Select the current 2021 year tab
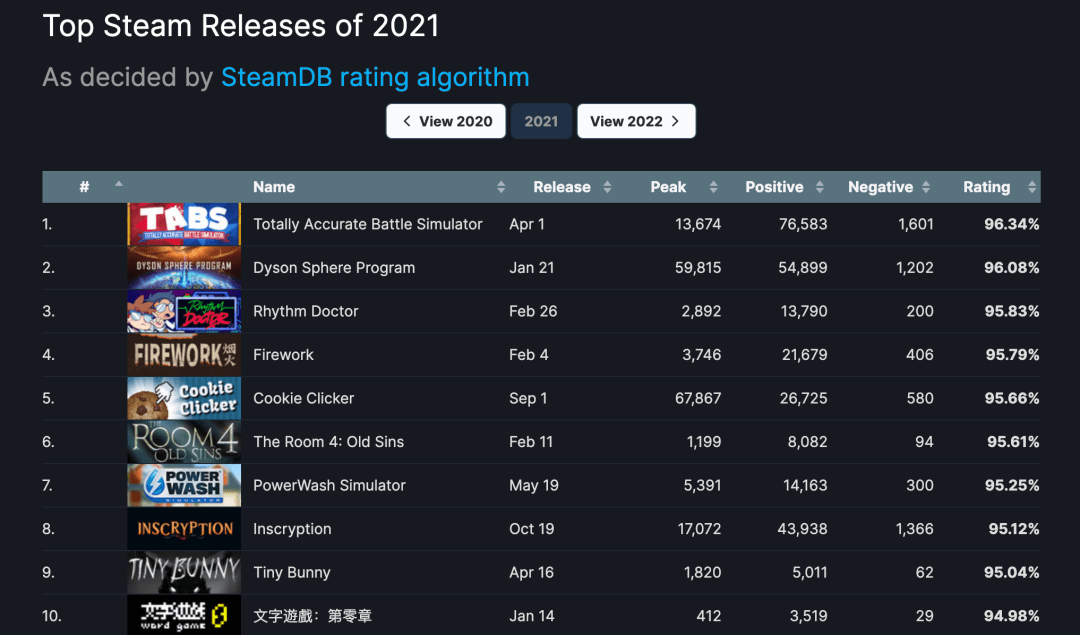The height and width of the screenshot is (635, 1080). click(x=541, y=121)
